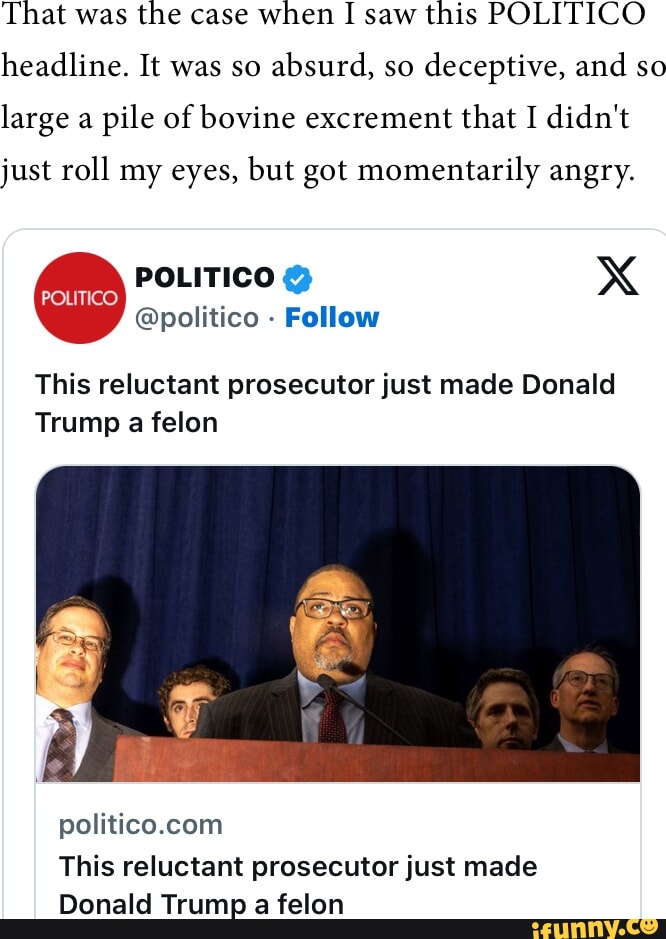Click the politico.com domain label

click(141, 825)
